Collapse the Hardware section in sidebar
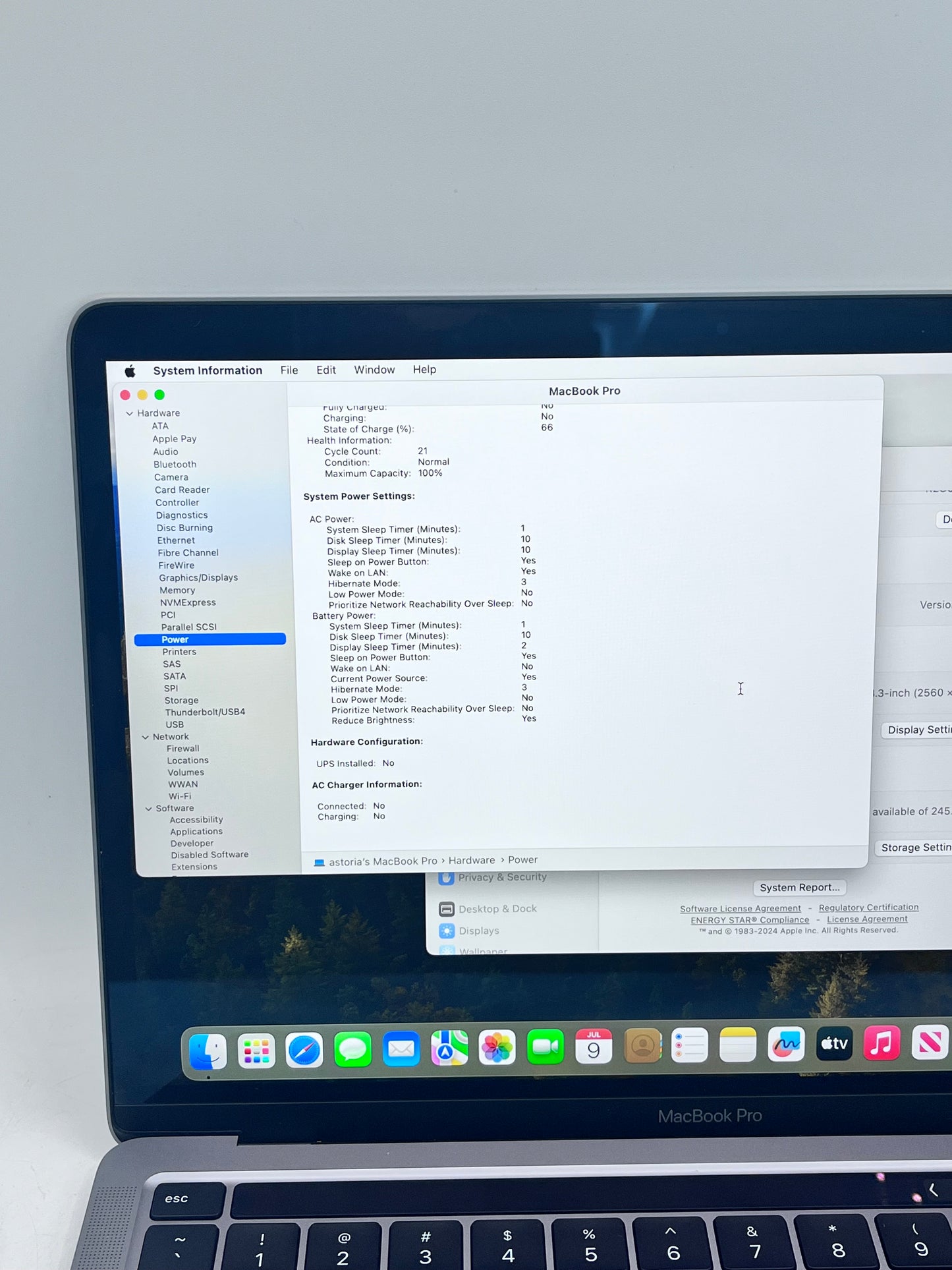 pos(129,414)
